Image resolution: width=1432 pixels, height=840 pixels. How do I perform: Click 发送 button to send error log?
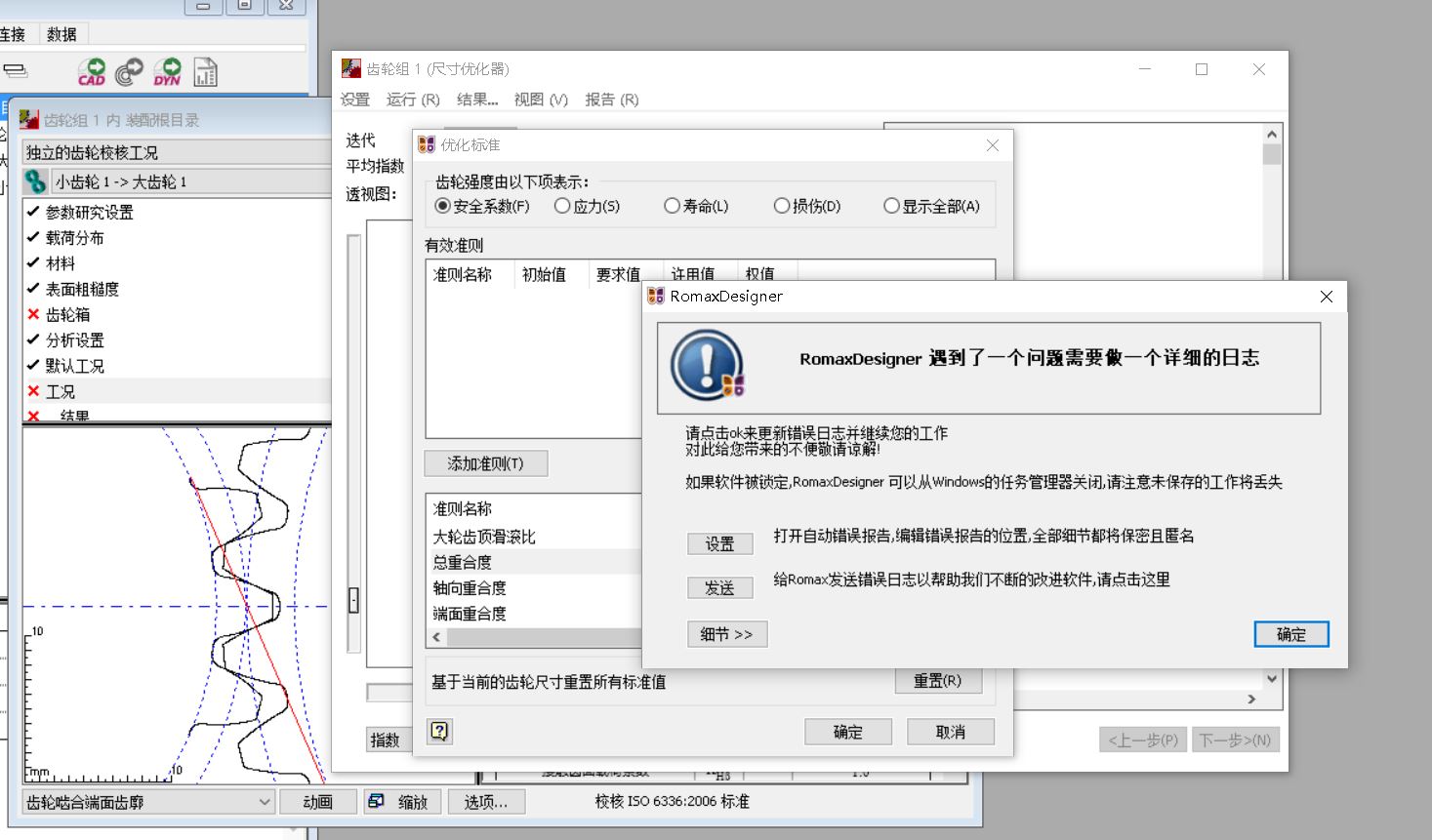point(720,588)
